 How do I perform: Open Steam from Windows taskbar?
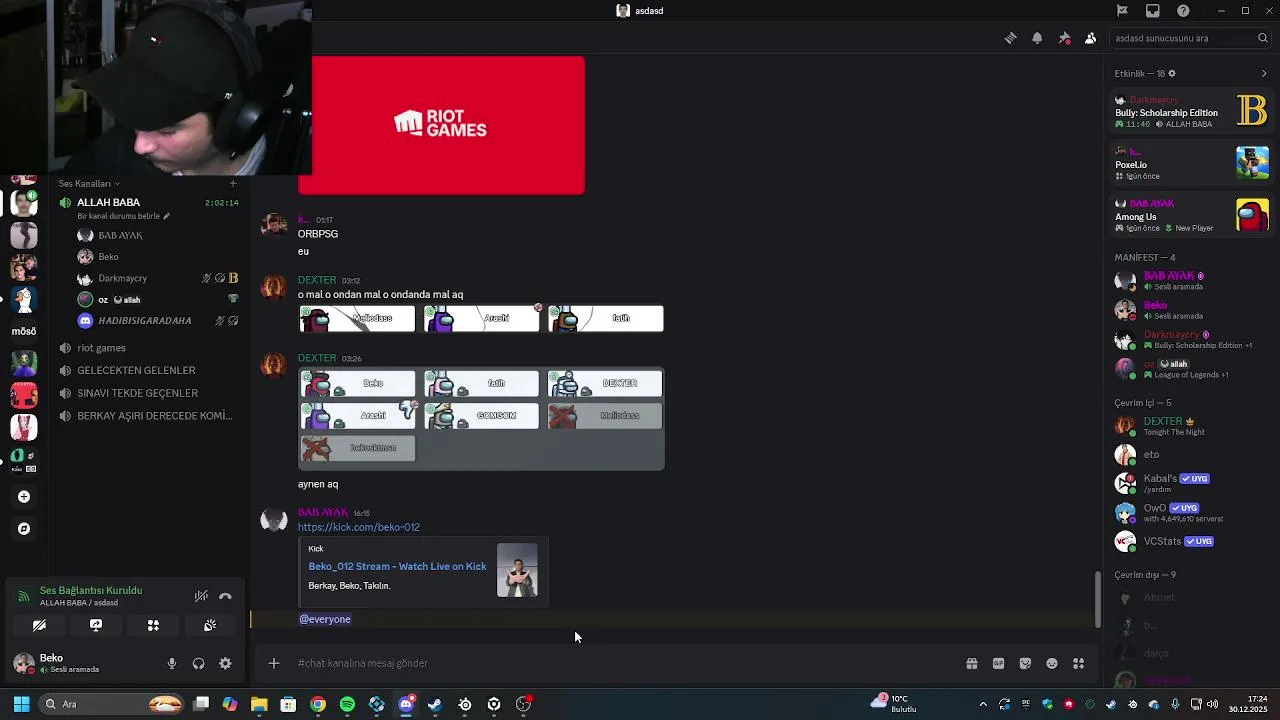[x=435, y=704]
